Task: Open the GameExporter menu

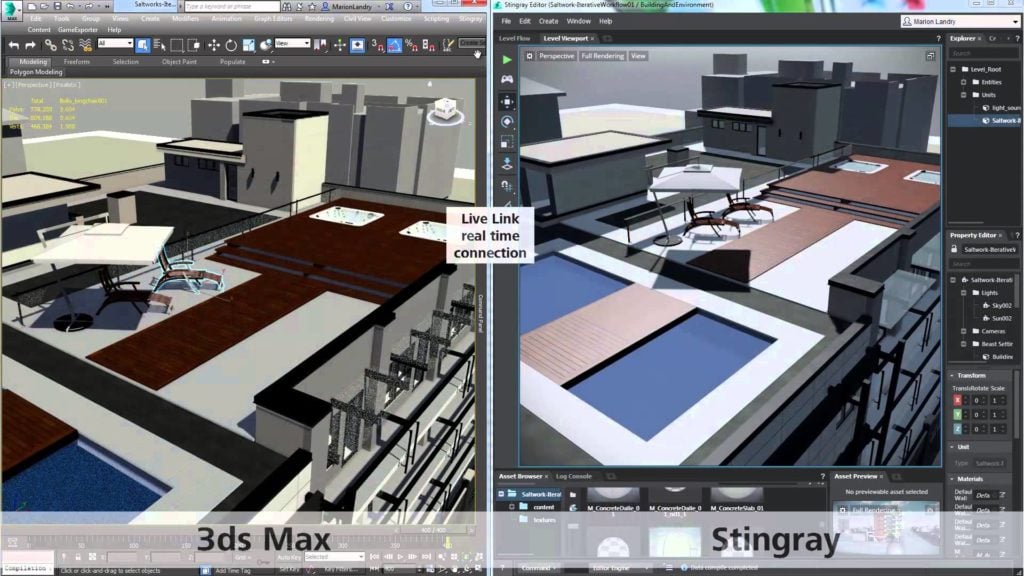Action: point(78,29)
